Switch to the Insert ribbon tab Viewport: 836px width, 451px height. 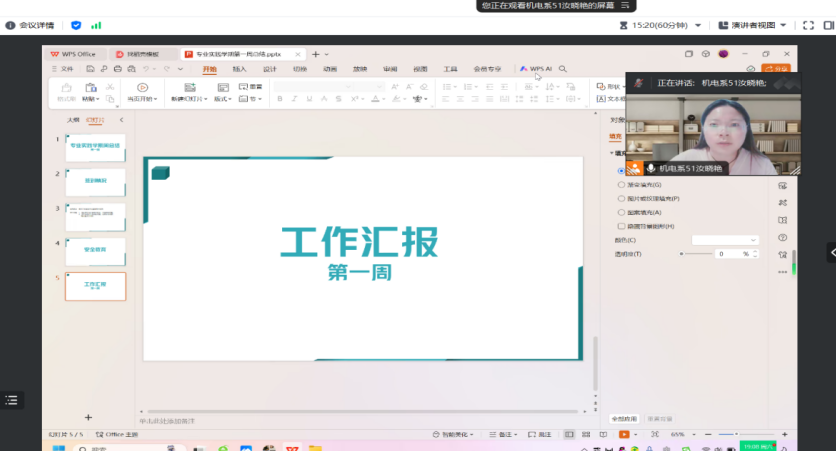coord(239,69)
